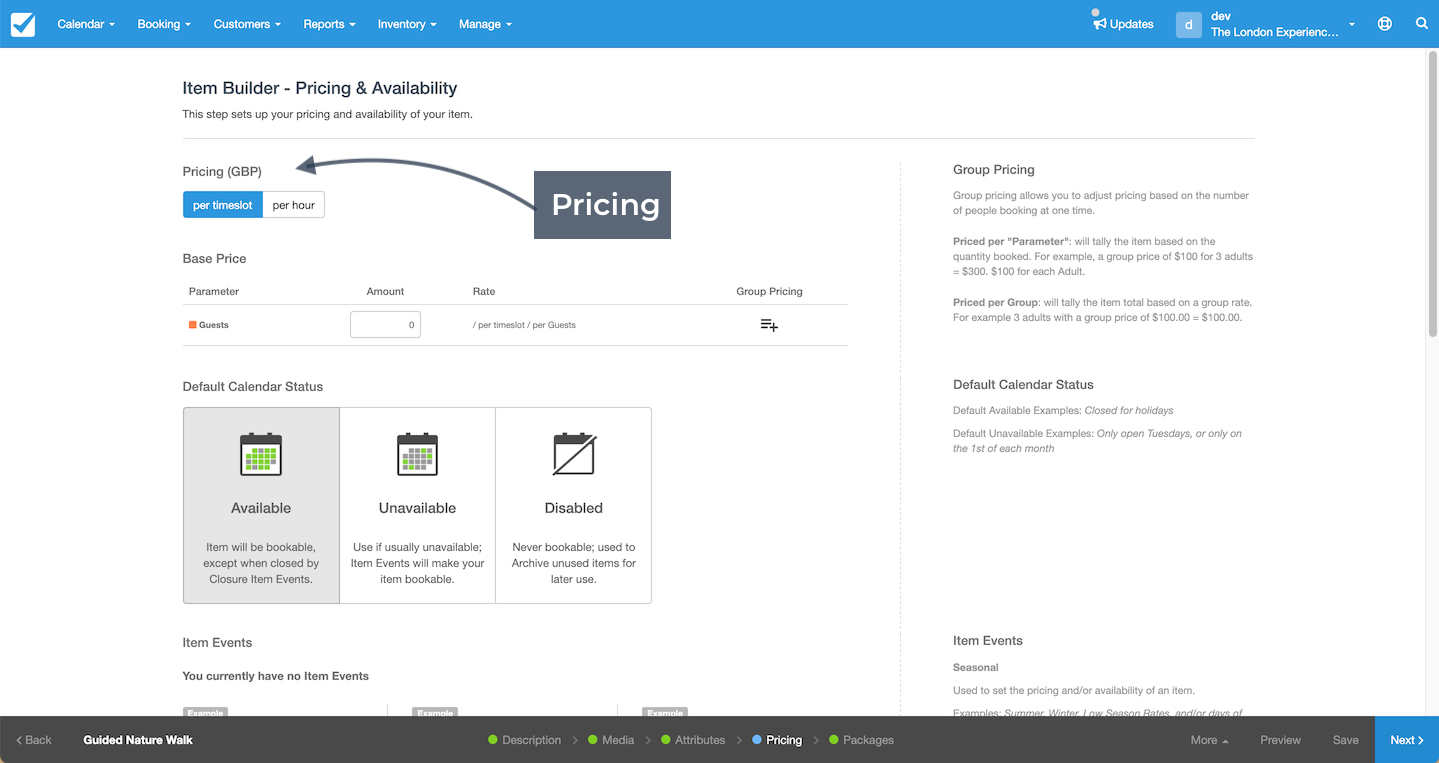Open the Calendar dropdown menu
The image size is (1439, 763).
(86, 24)
